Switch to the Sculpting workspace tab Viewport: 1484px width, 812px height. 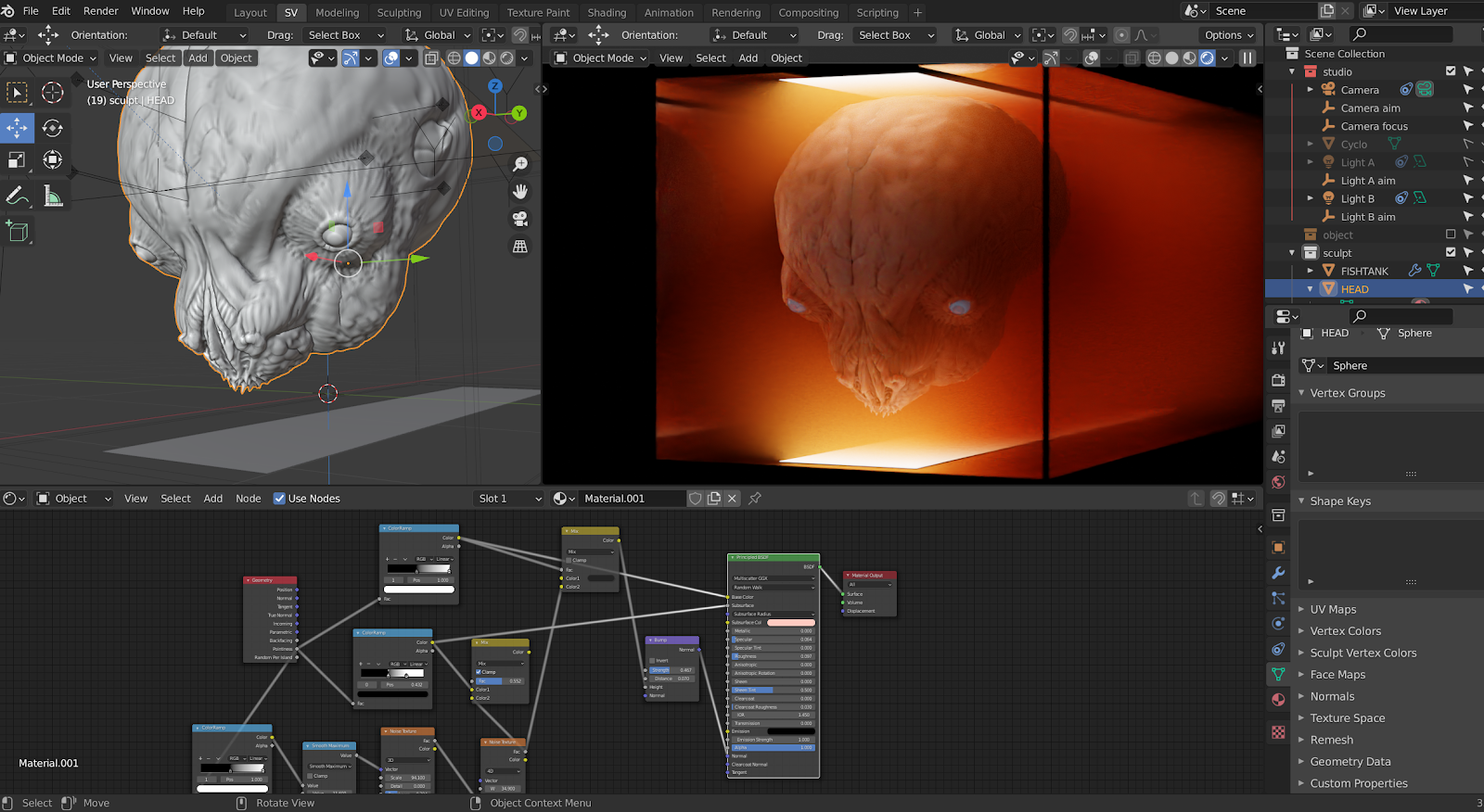pyautogui.click(x=399, y=13)
